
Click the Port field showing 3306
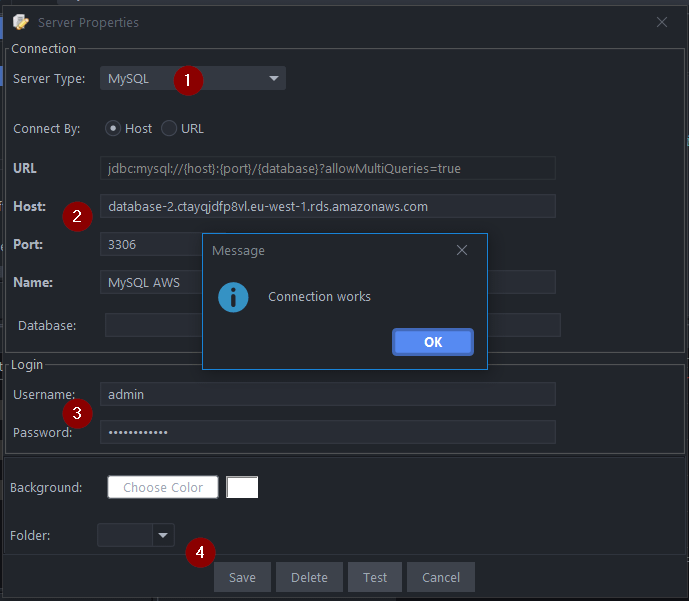151,244
